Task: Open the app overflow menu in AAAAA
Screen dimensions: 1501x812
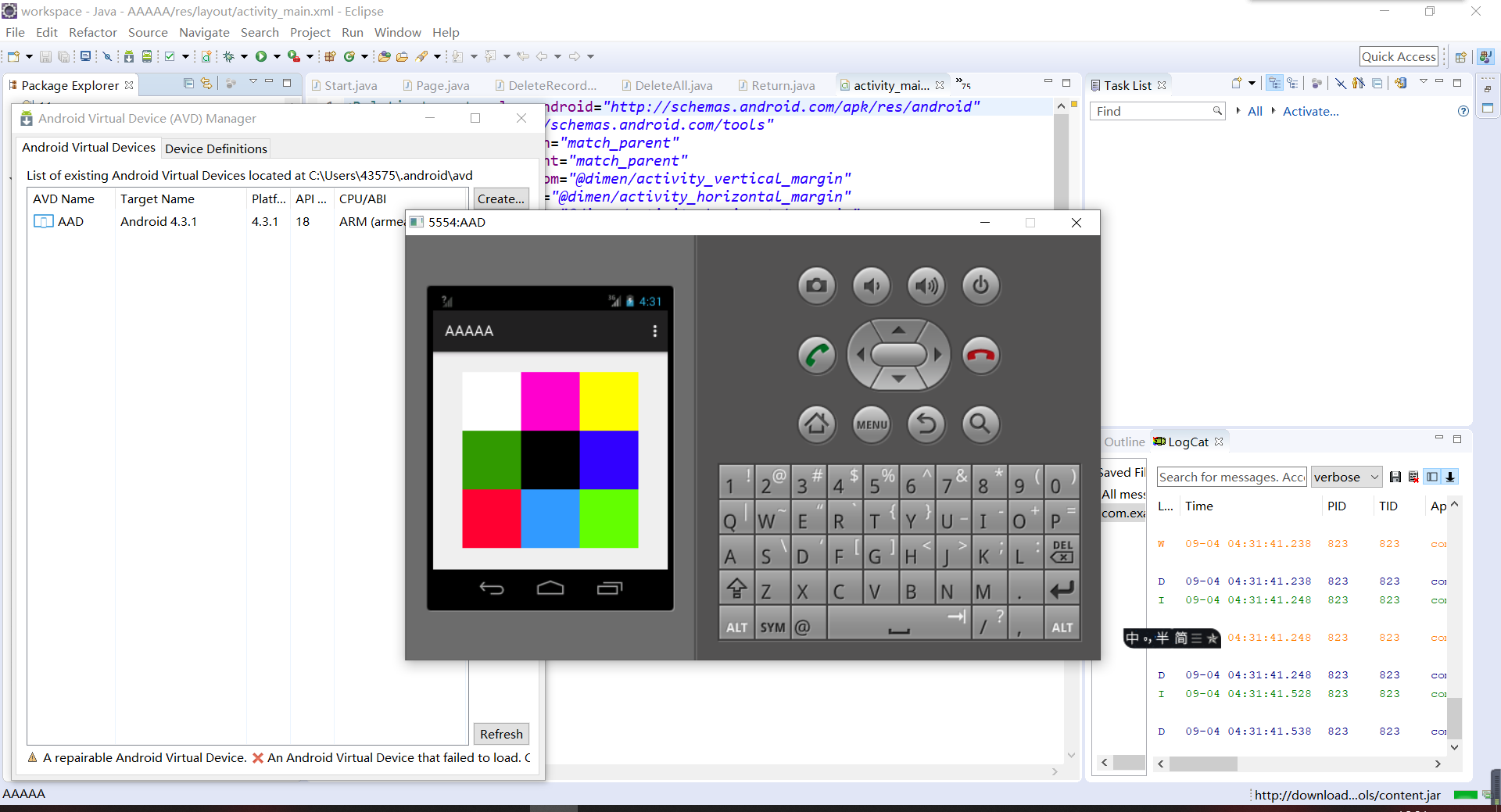Action: [654, 331]
